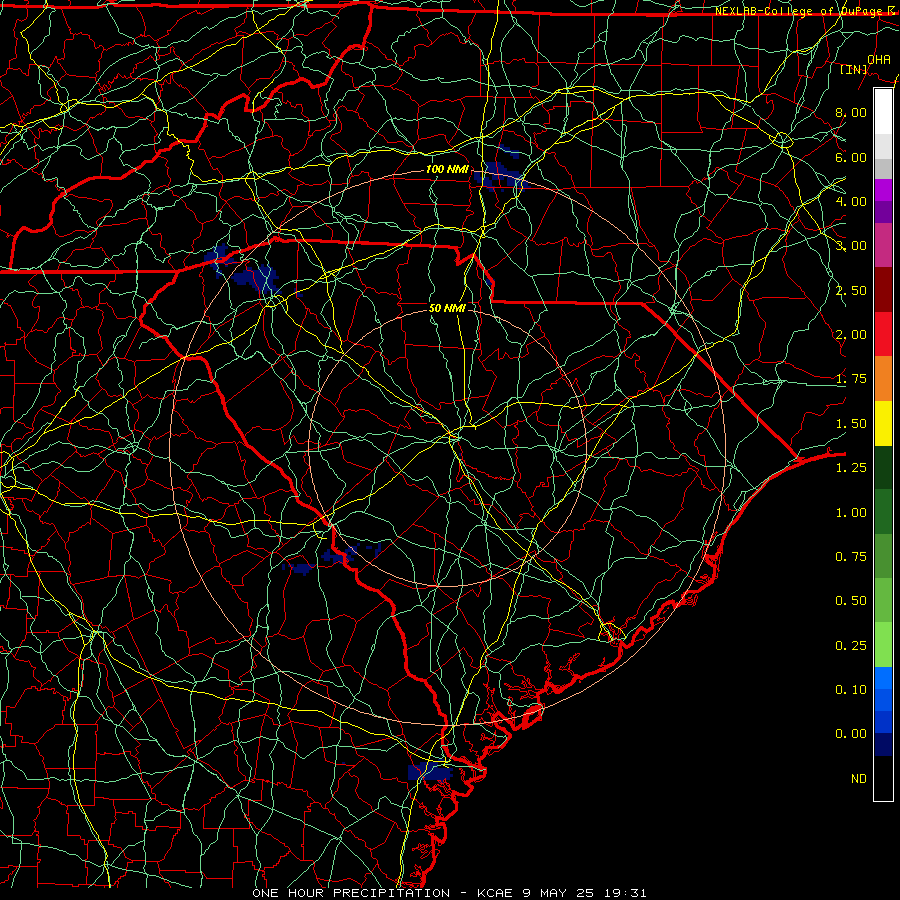Click the 100 NMI range ring label
900x900 pixels.
point(447,169)
